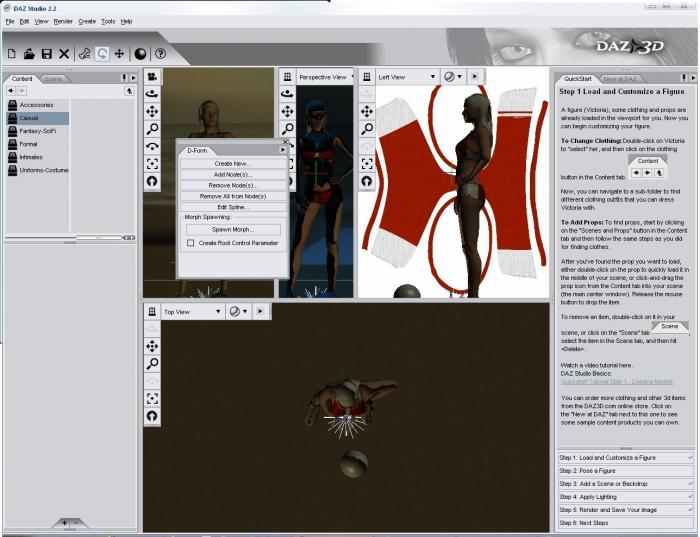This screenshot has height=537, width=700.
Task: Click the Content panel horizontal scrollbar
Action: [x=99, y=238]
